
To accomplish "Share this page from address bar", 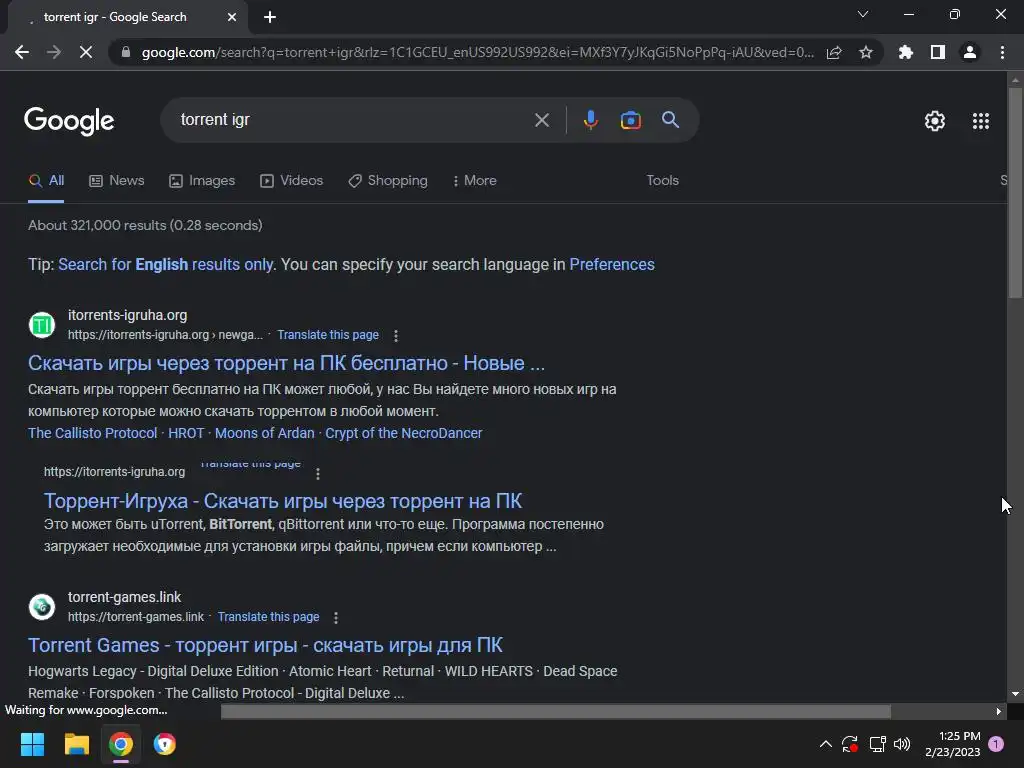I will pyautogui.click(x=834, y=52).
